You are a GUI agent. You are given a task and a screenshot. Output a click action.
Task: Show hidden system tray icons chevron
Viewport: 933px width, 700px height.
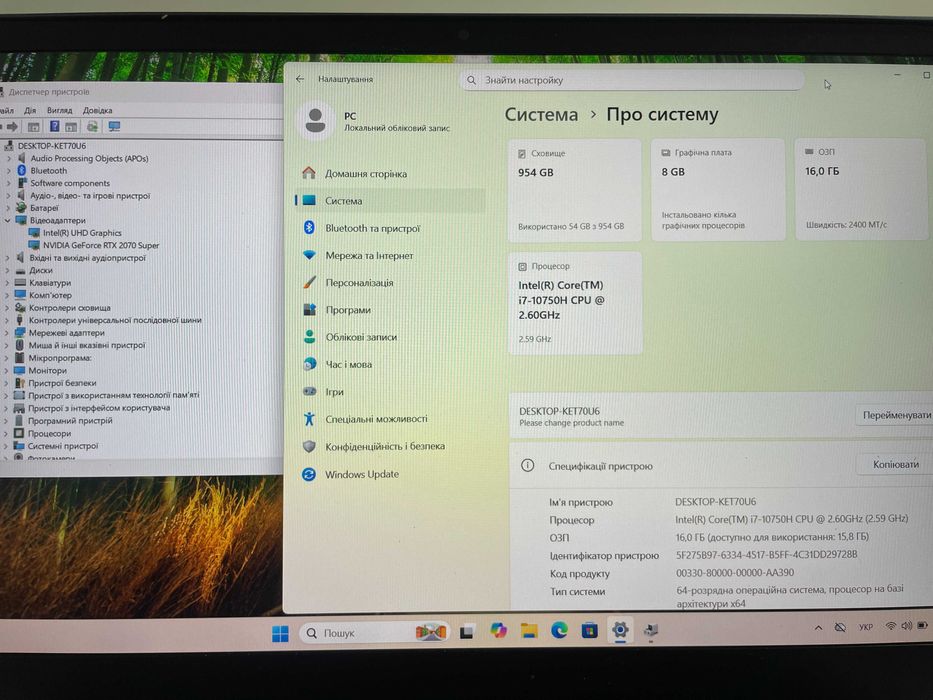coord(818,627)
